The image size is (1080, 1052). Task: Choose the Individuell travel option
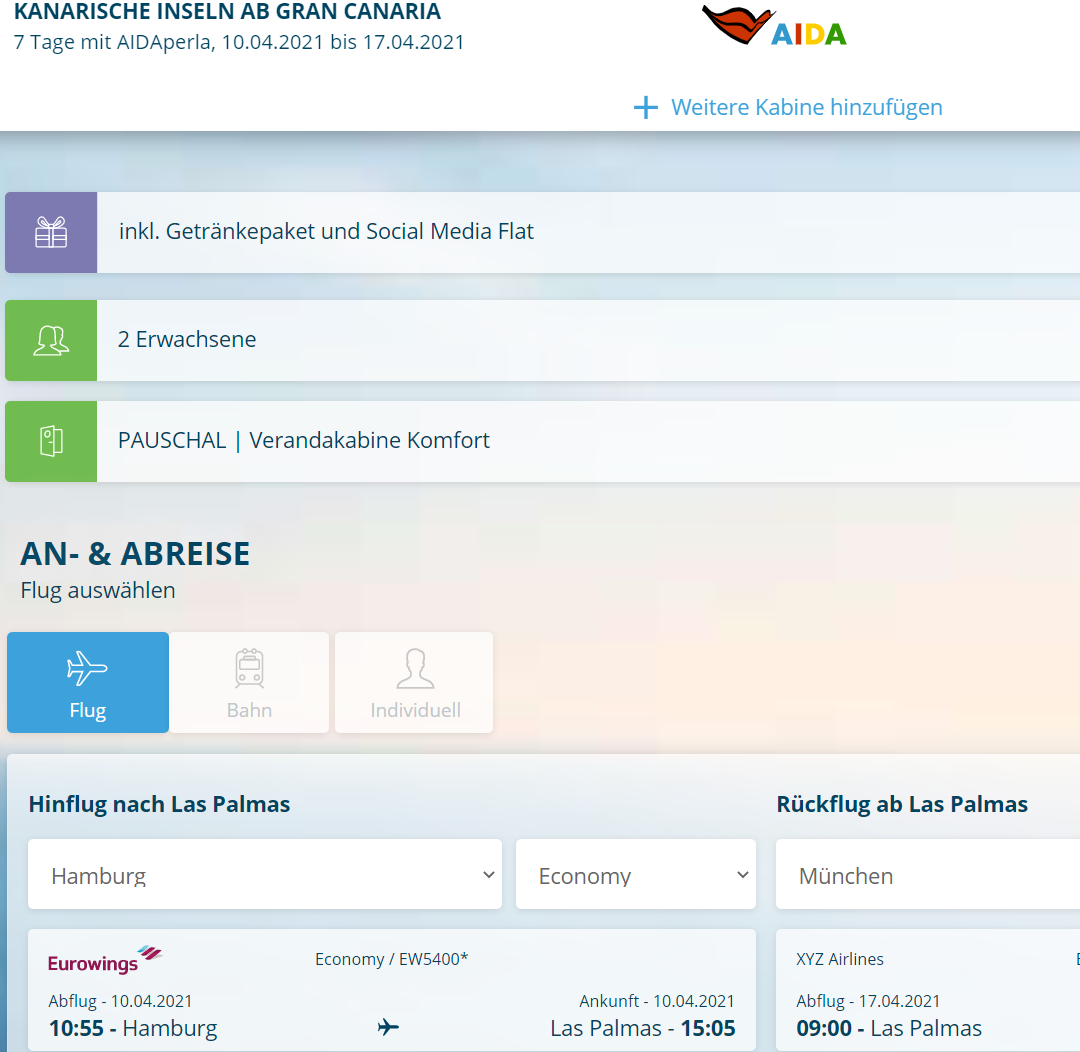[415, 683]
